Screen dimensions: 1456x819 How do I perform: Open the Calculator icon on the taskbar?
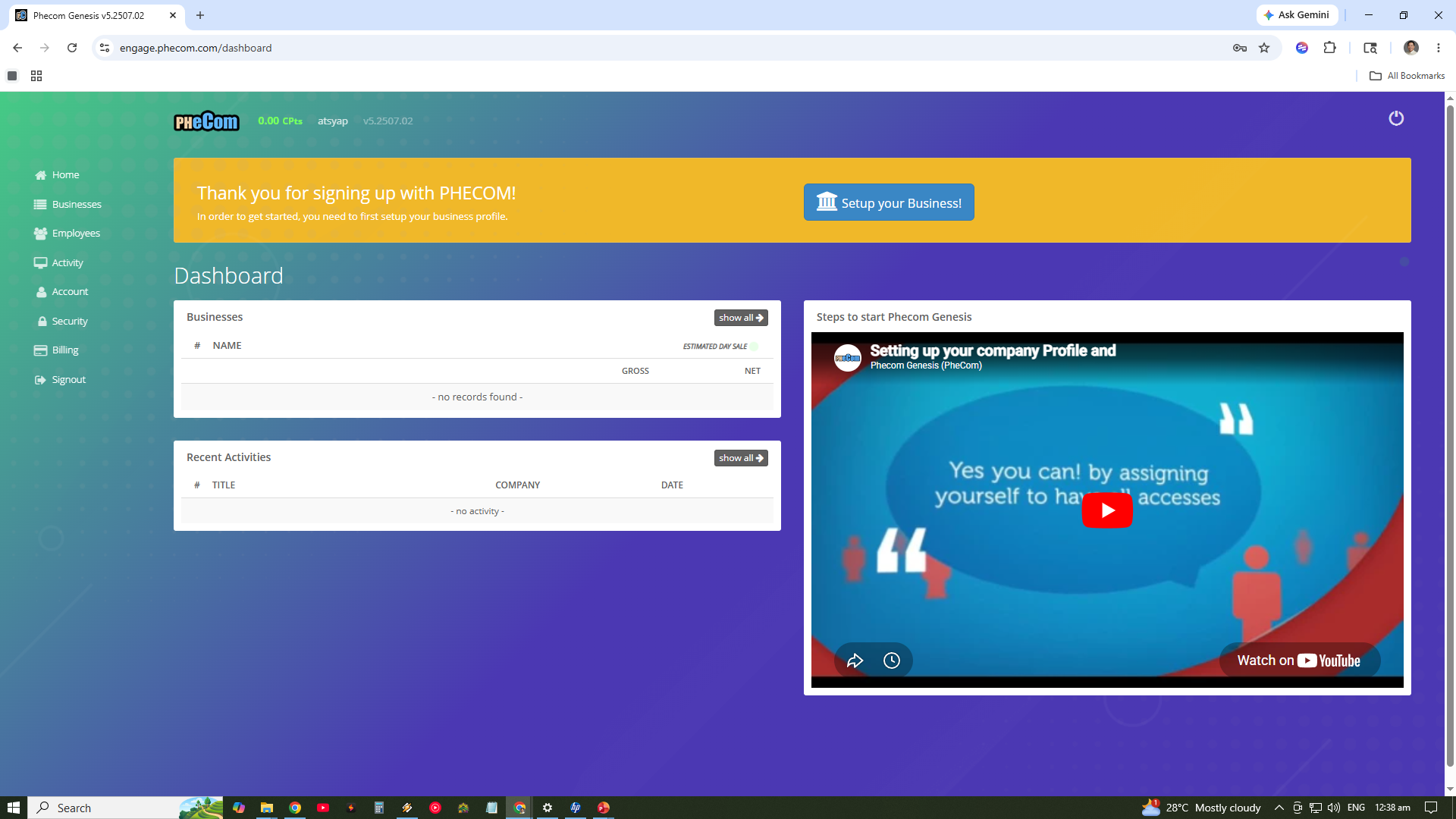[379, 808]
